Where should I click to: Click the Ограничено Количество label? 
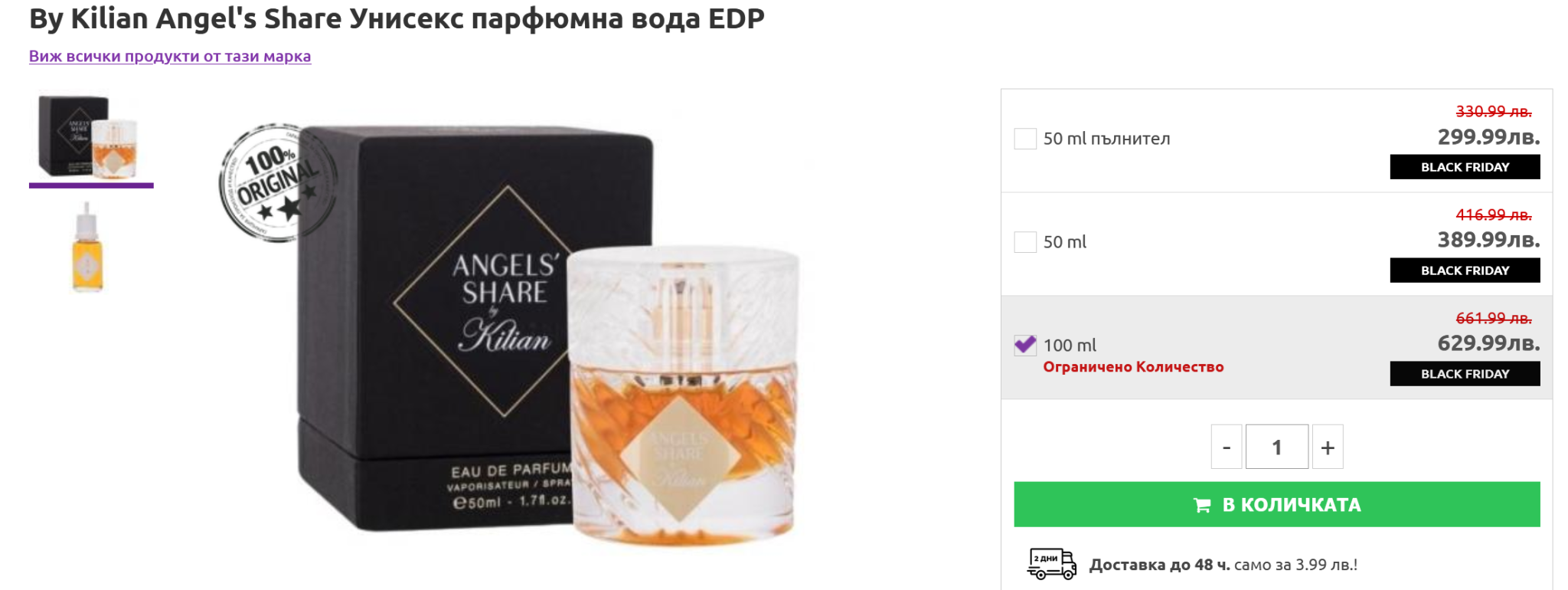coord(1133,367)
